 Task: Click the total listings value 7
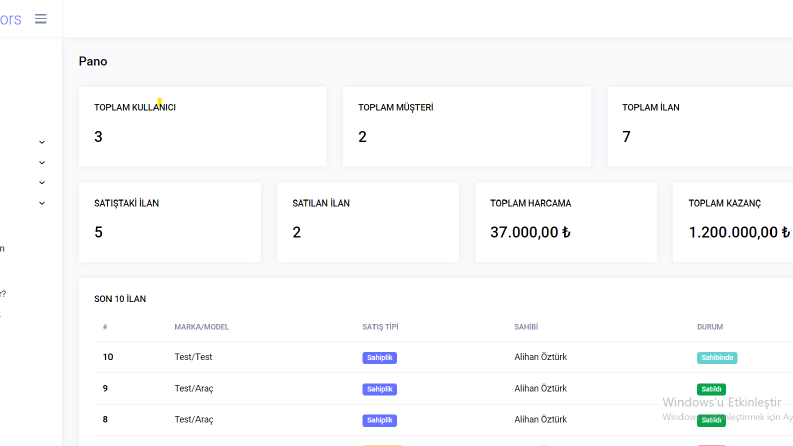click(626, 137)
